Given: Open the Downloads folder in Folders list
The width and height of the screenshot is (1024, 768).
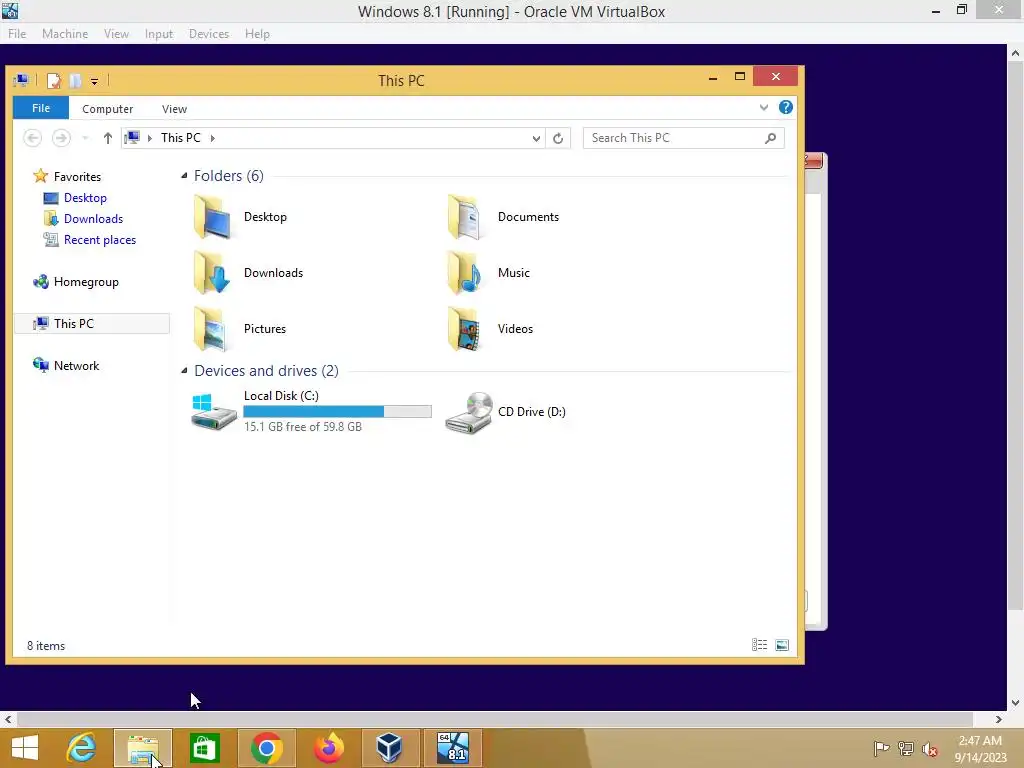Looking at the screenshot, I should click(248, 273).
